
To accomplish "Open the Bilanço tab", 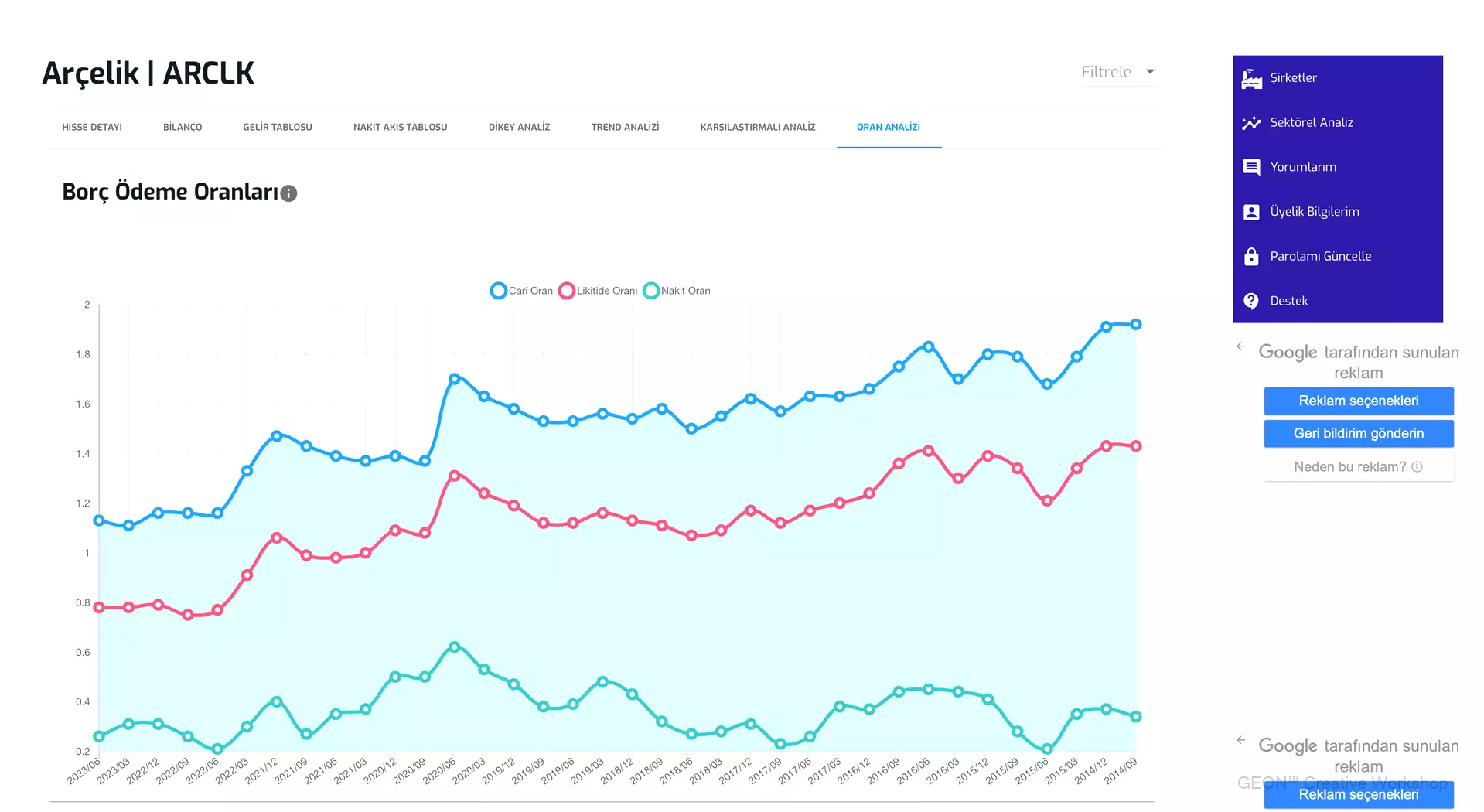I will (183, 127).
